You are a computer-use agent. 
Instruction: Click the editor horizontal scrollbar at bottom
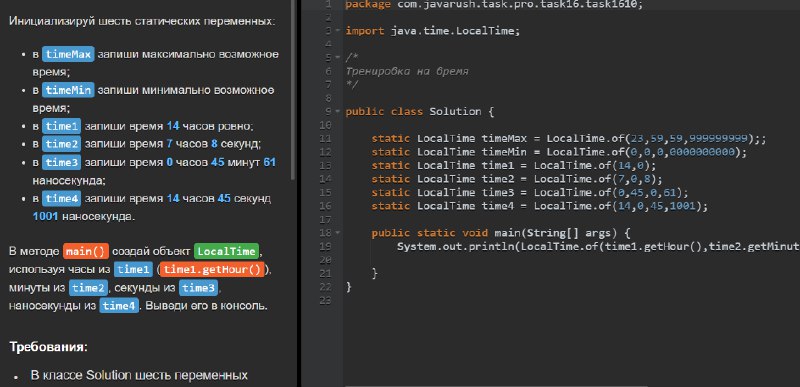tap(495, 385)
